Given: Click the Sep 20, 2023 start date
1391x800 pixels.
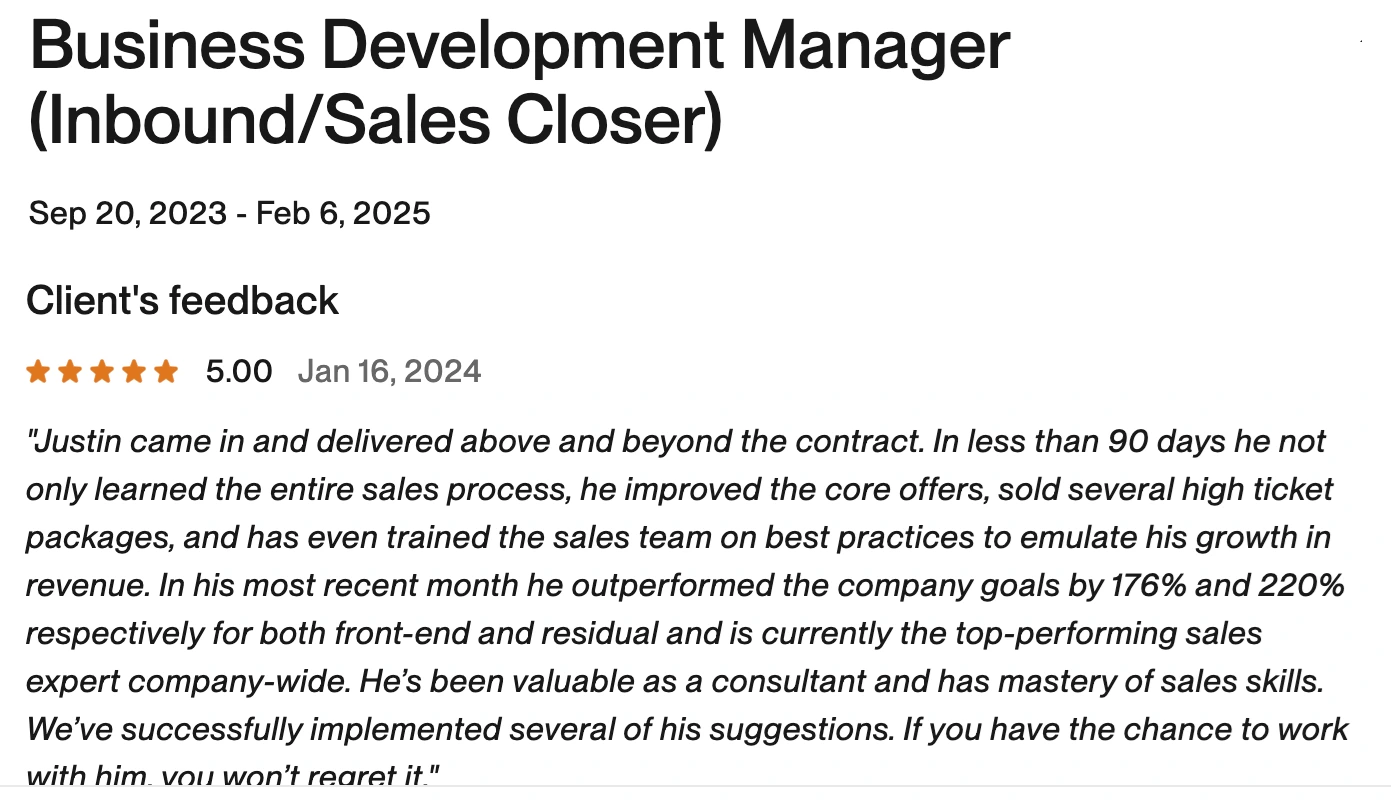Looking at the screenshot, I should [128, 213].
